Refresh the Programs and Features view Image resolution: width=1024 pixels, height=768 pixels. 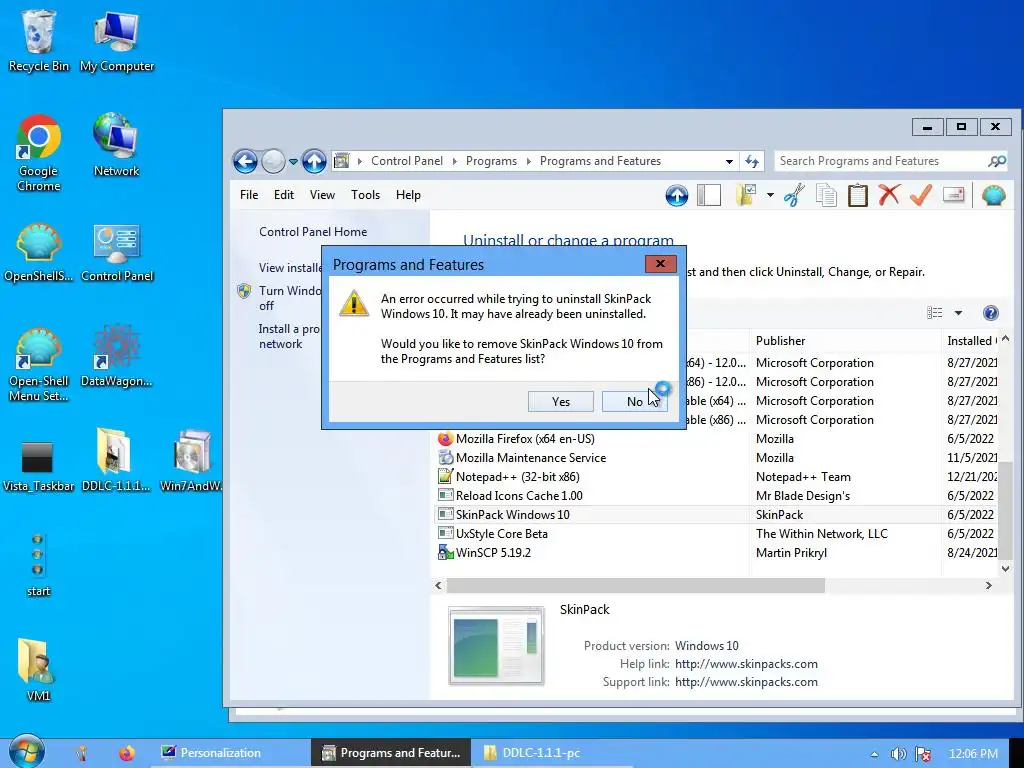752,161
